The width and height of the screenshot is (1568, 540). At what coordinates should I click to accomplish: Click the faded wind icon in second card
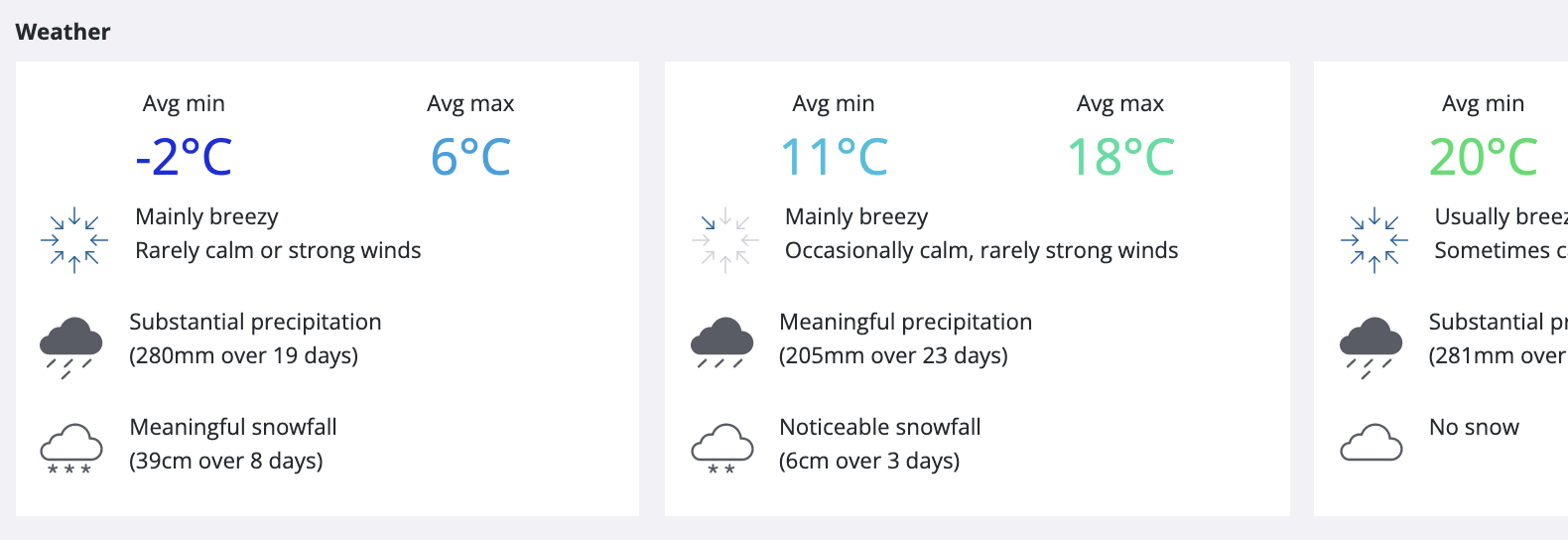pyautogui.click(x=724, y=240)
